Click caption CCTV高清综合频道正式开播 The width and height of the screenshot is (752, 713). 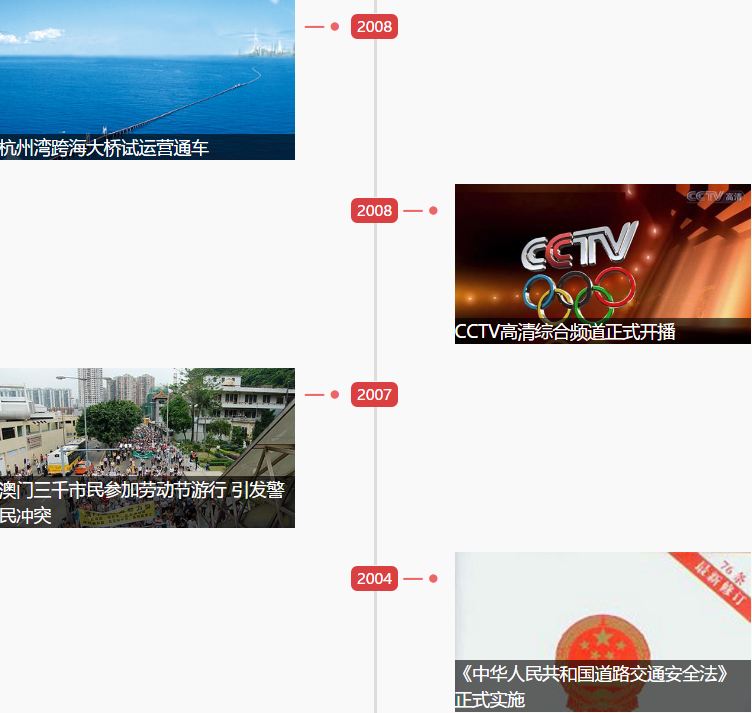[x=565, y=332]
